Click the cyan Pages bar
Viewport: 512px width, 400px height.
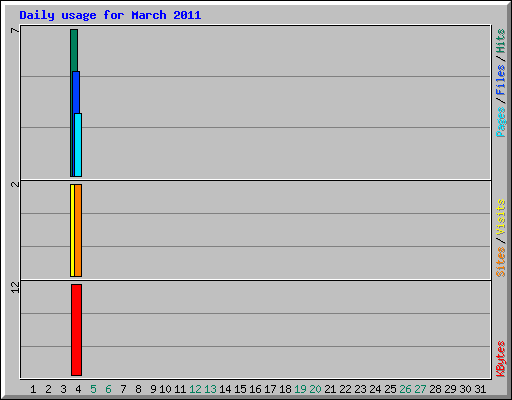tap(78, 145)
